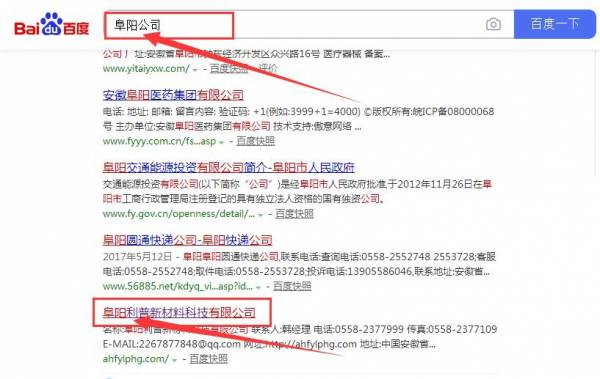600x379 pixels.
Task: Open 百度快照 for 56885.net result
Action: coord(292,286)
